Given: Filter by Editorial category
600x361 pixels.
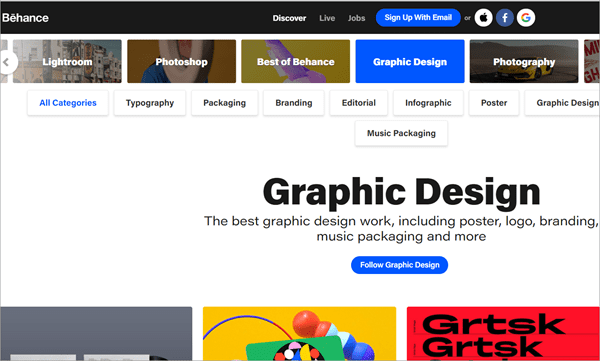Looking at the screenshot, I should click(x=359, y=103).
